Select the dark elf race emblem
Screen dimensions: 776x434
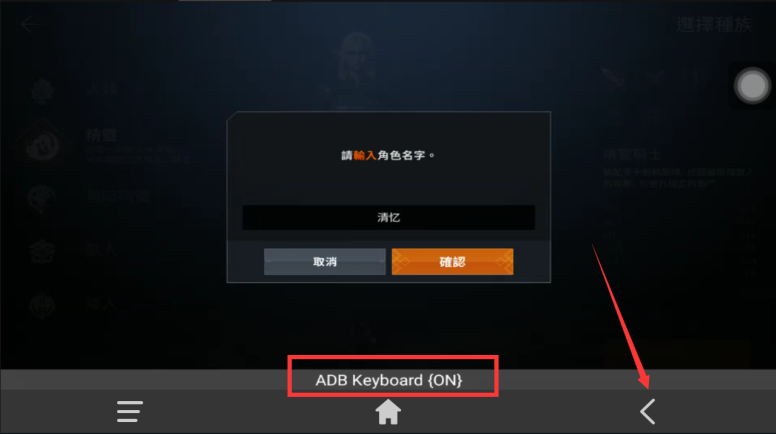42,198
